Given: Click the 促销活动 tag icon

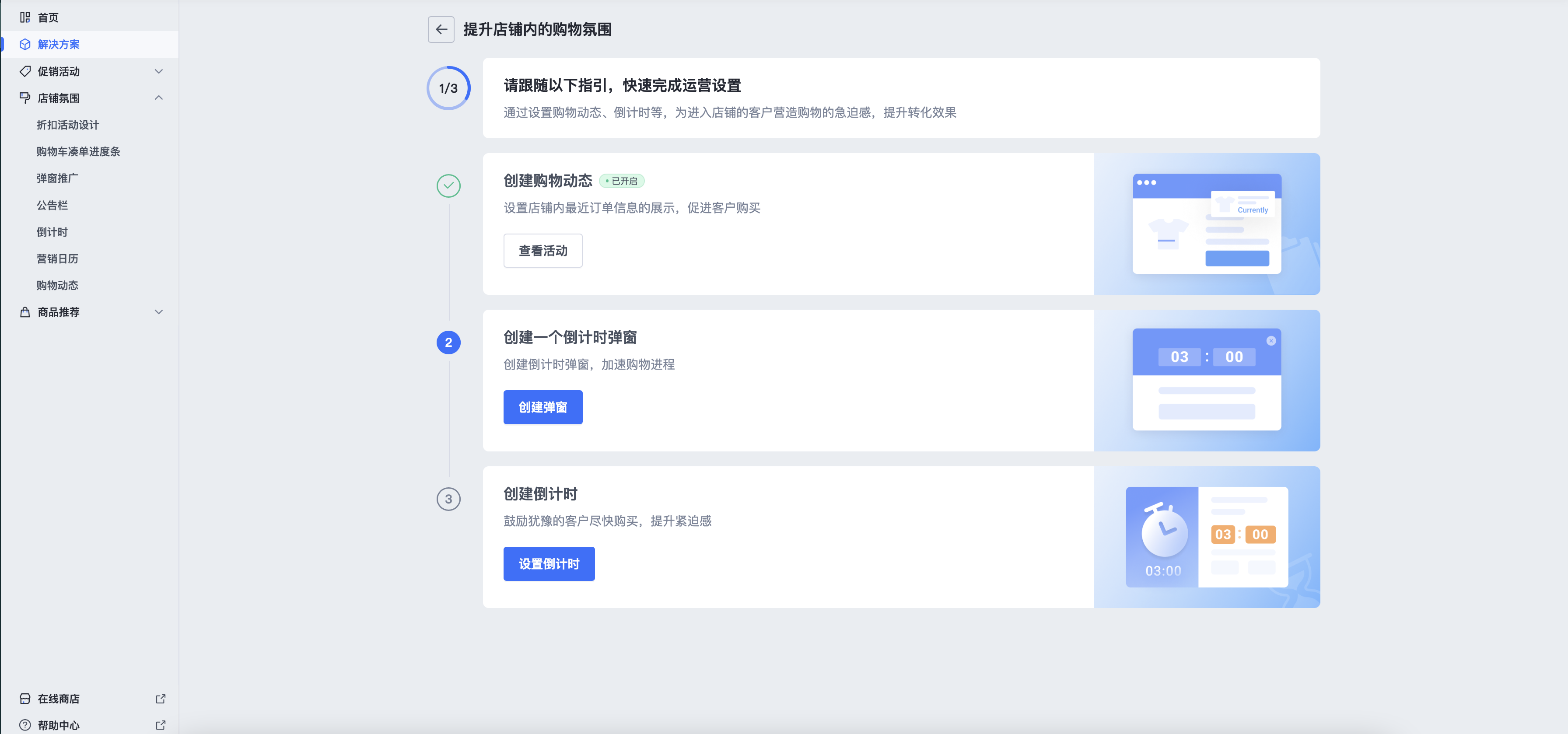Looking at the screenshot, I should pyautogui.click(x=25, y=71).
